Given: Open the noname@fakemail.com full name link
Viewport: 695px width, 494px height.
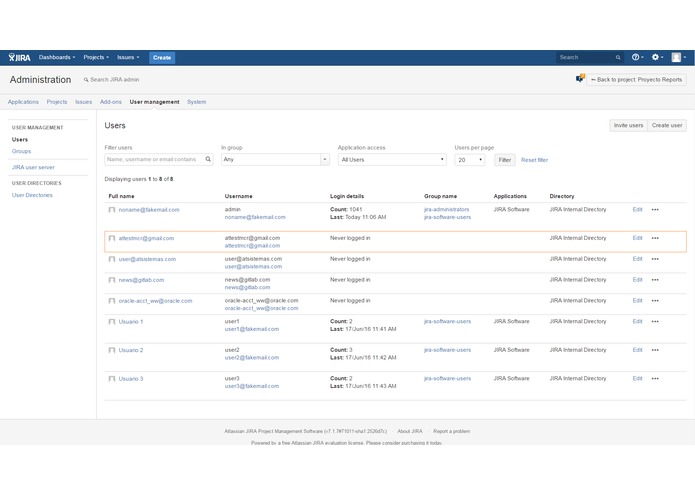Looking at the screenshot, I should 149,210.
